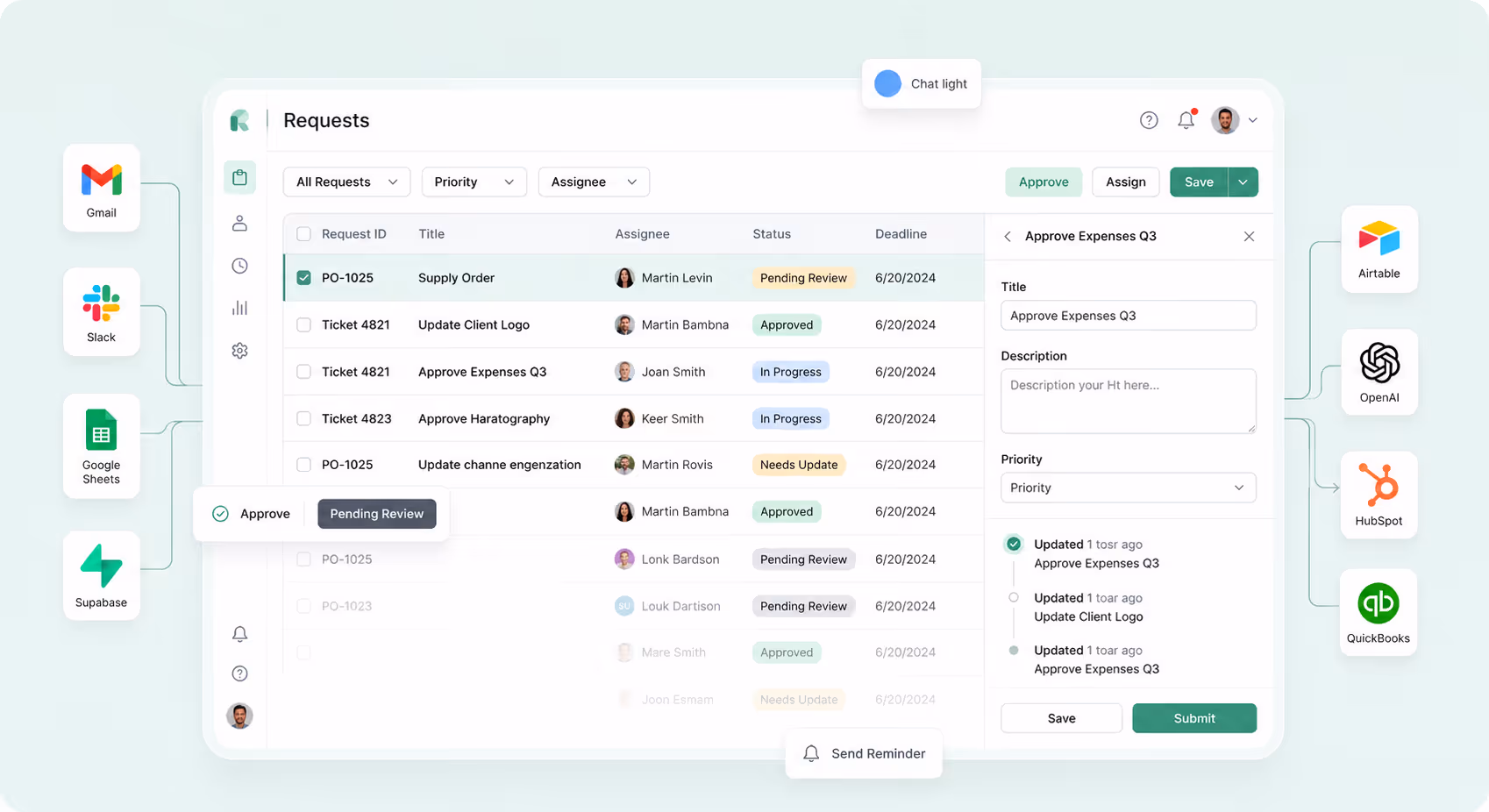Sort by the Request ID column header
The image size is (1489, 812).
point(353,234)
